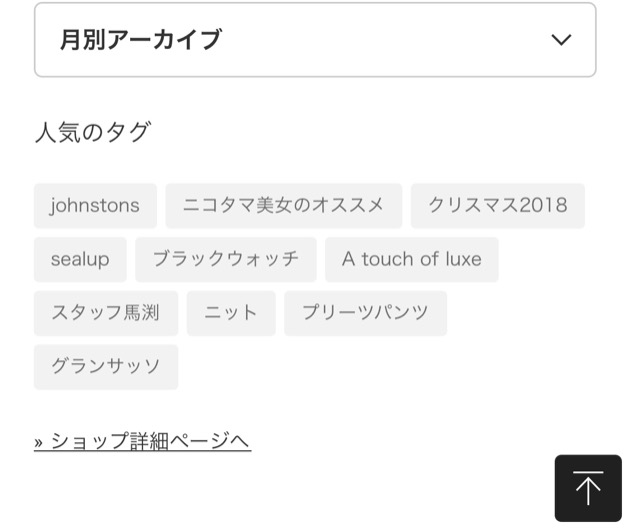Click the 人気のタグ heading

[93, 132]
